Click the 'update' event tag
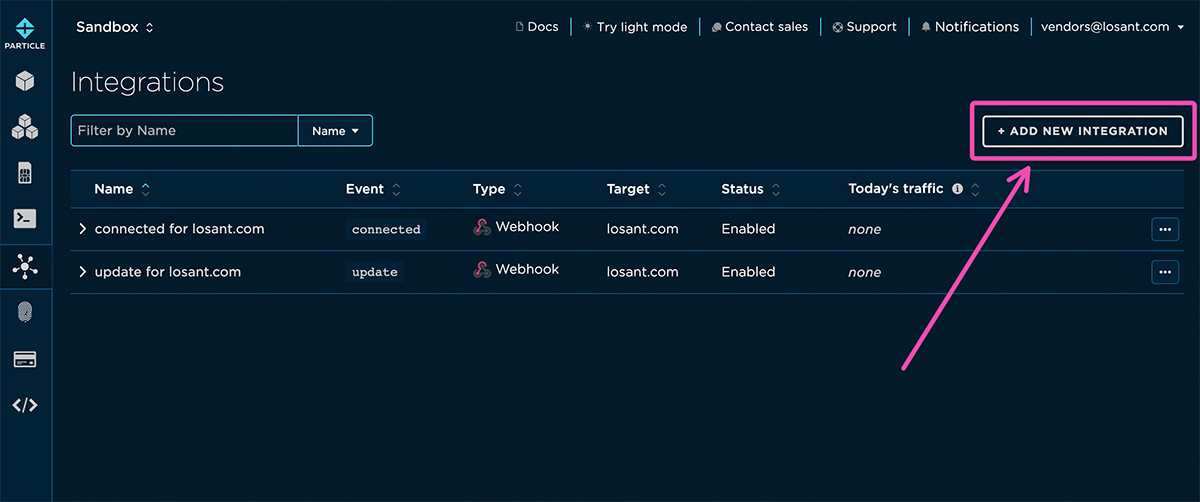This screenshot has height=502, width=1200. (375, 272)
